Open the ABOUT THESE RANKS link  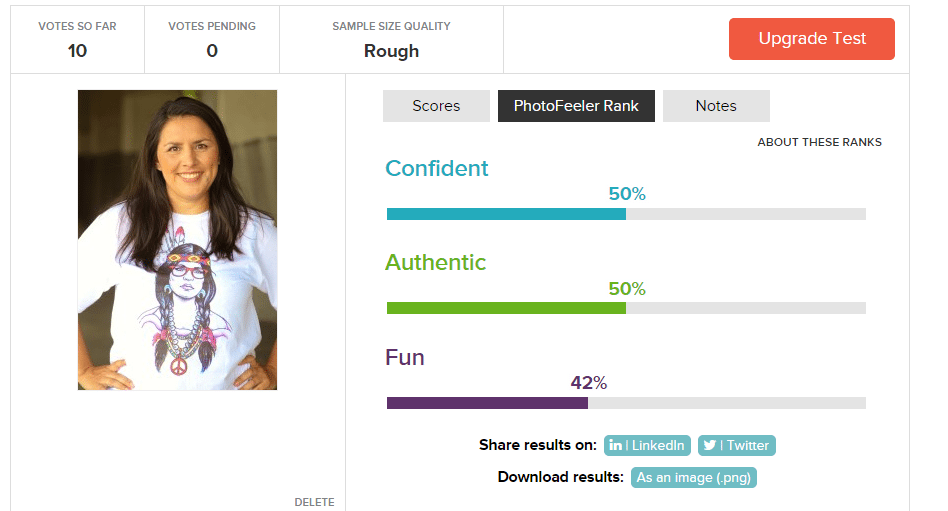click(x=819, y=142)
